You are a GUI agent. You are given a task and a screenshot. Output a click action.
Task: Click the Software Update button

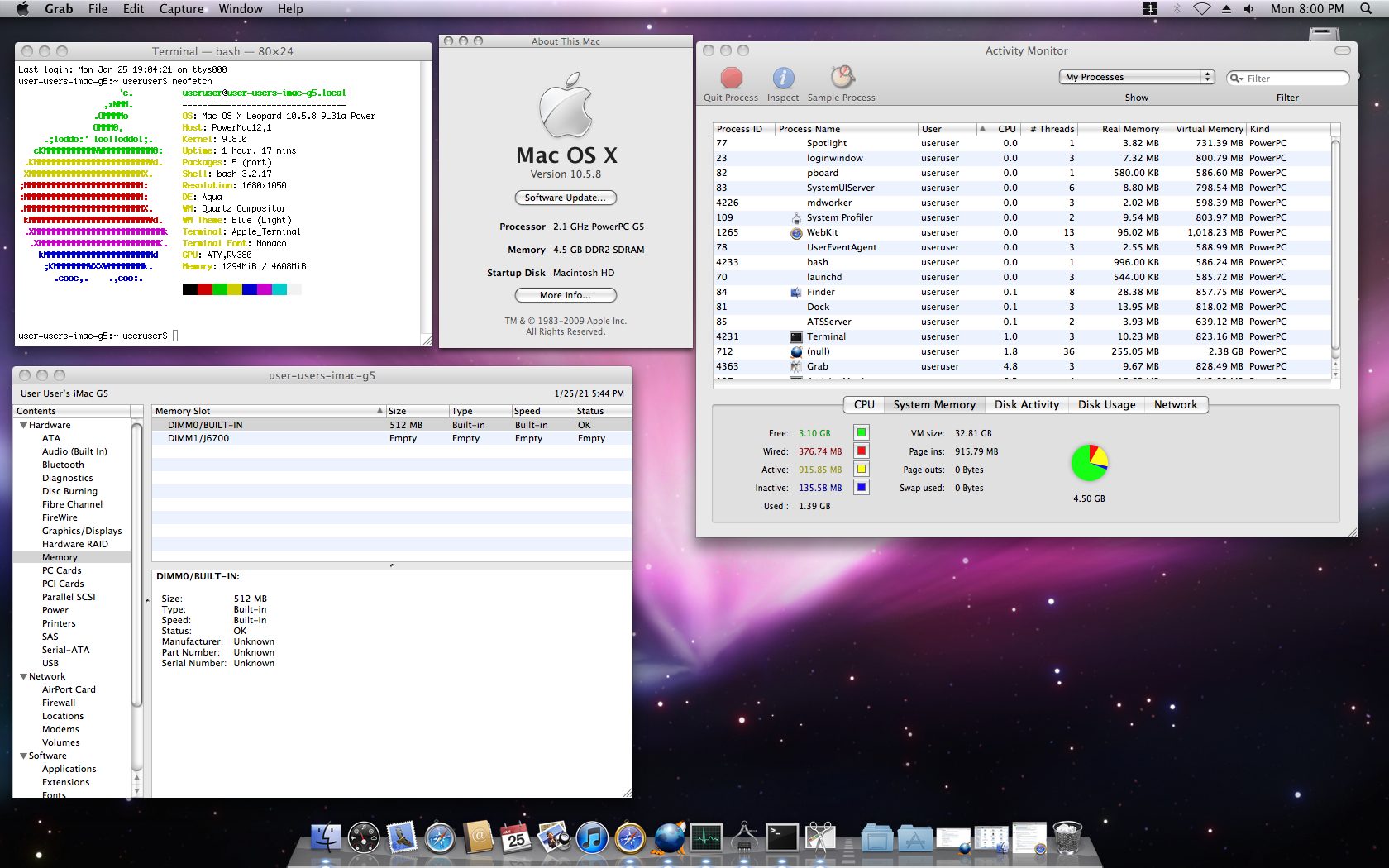pos(566,198)
